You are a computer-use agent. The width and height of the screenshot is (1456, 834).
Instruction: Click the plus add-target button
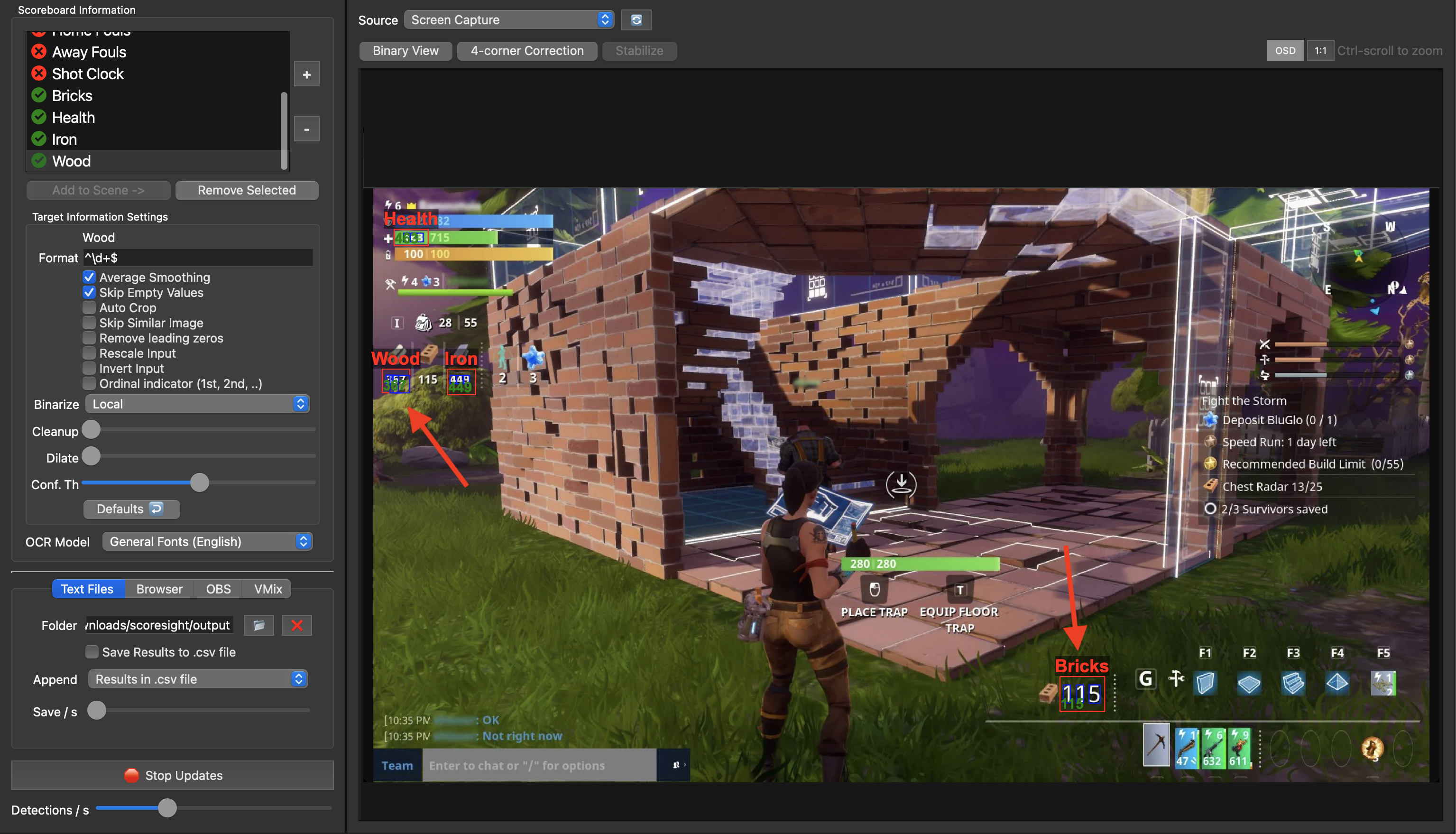point(306,74)
